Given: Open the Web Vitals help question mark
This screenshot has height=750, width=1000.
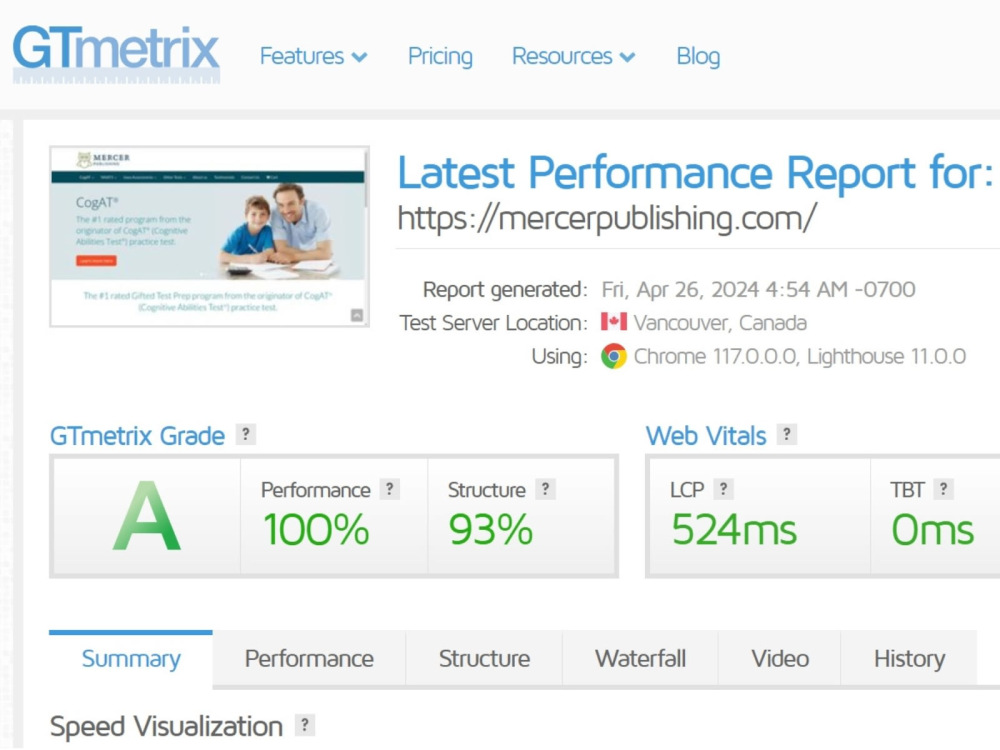Looking at the screenshot, I should tap(786, 434).
